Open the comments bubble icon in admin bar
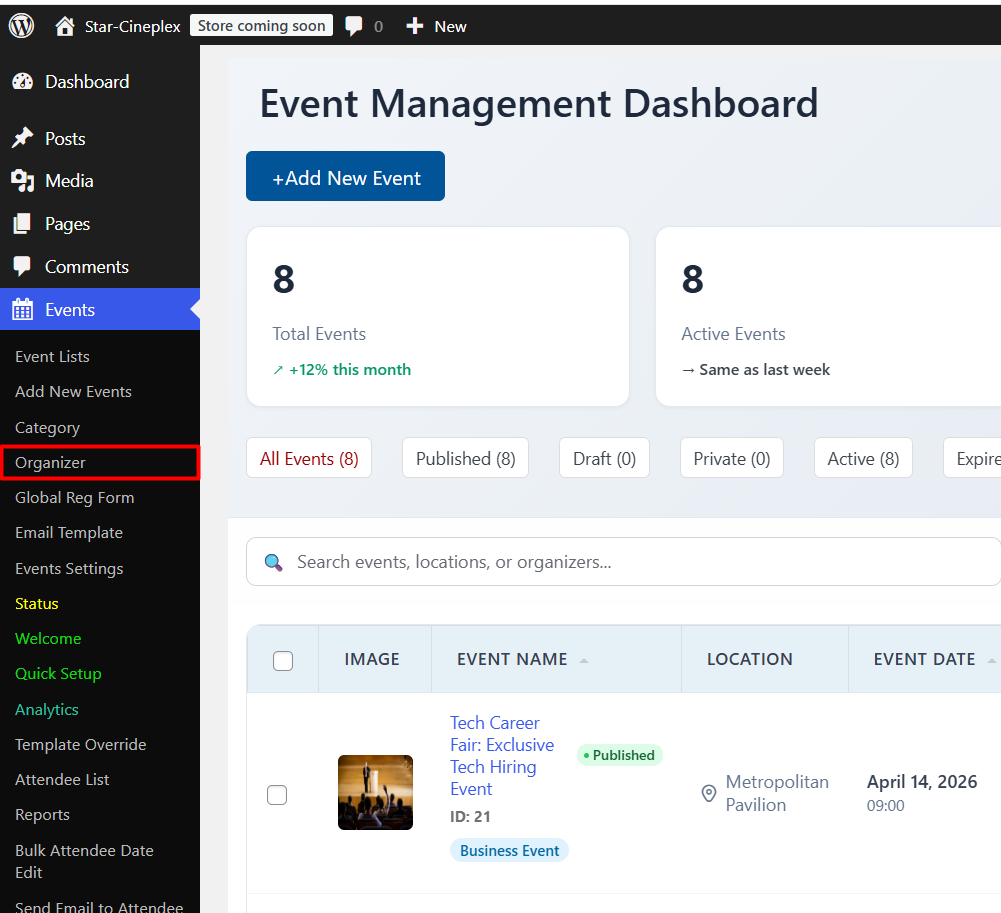The width and height of the screenshot is (1001, 913). click(354, 26)
